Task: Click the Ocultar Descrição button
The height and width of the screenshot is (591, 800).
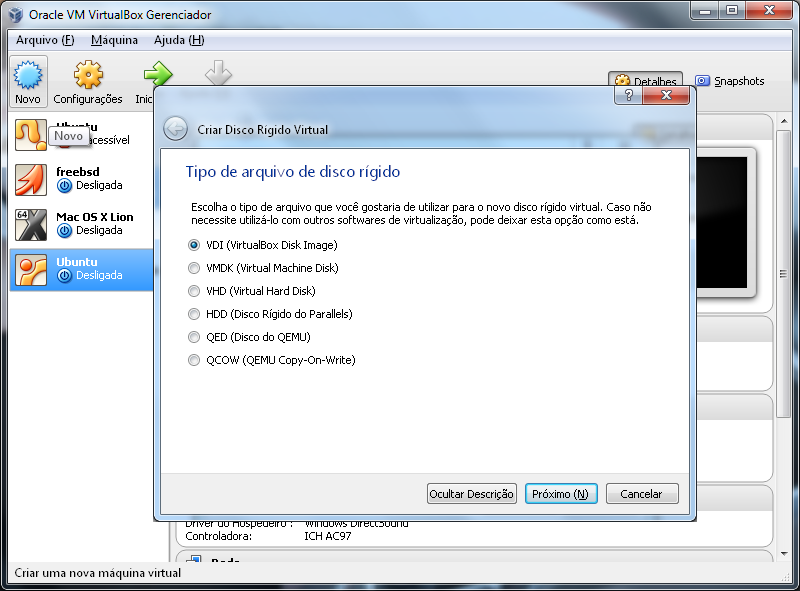Action: click(x=472, y=494)
